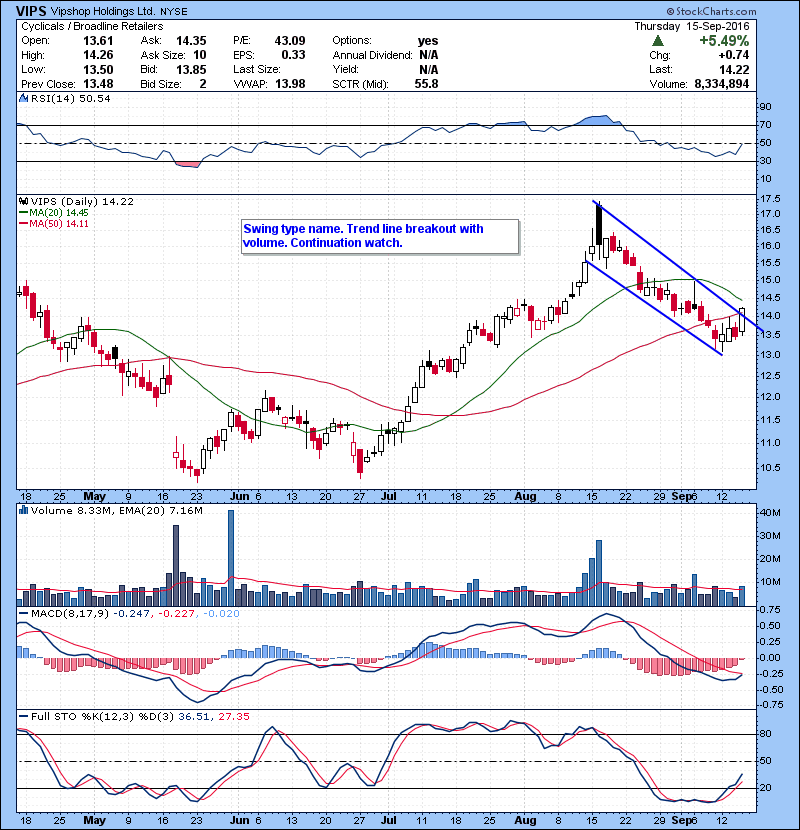Click the Low value 13.50

click(x=98, y=69)
